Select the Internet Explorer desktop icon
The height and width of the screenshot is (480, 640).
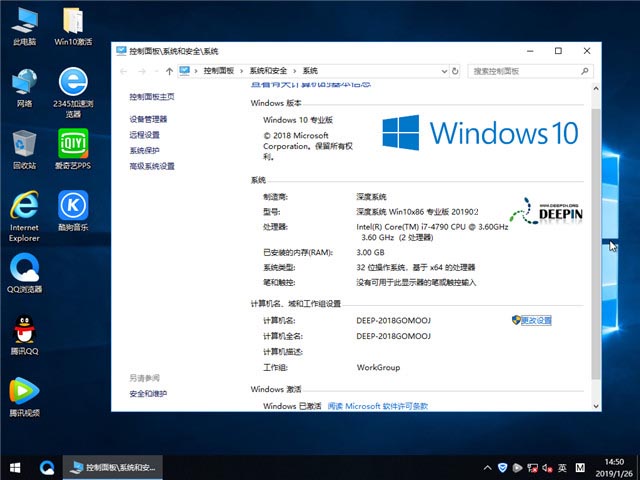tap(24, 216)
